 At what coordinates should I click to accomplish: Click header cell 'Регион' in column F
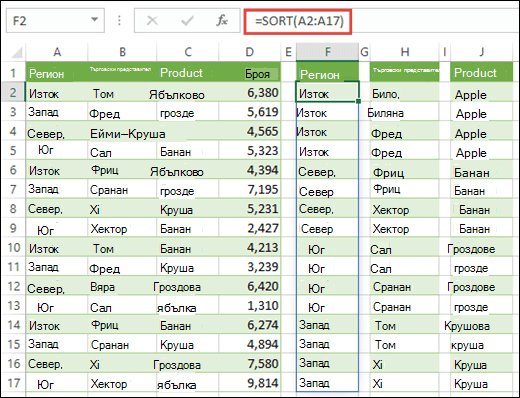click(x=327, y=72)
